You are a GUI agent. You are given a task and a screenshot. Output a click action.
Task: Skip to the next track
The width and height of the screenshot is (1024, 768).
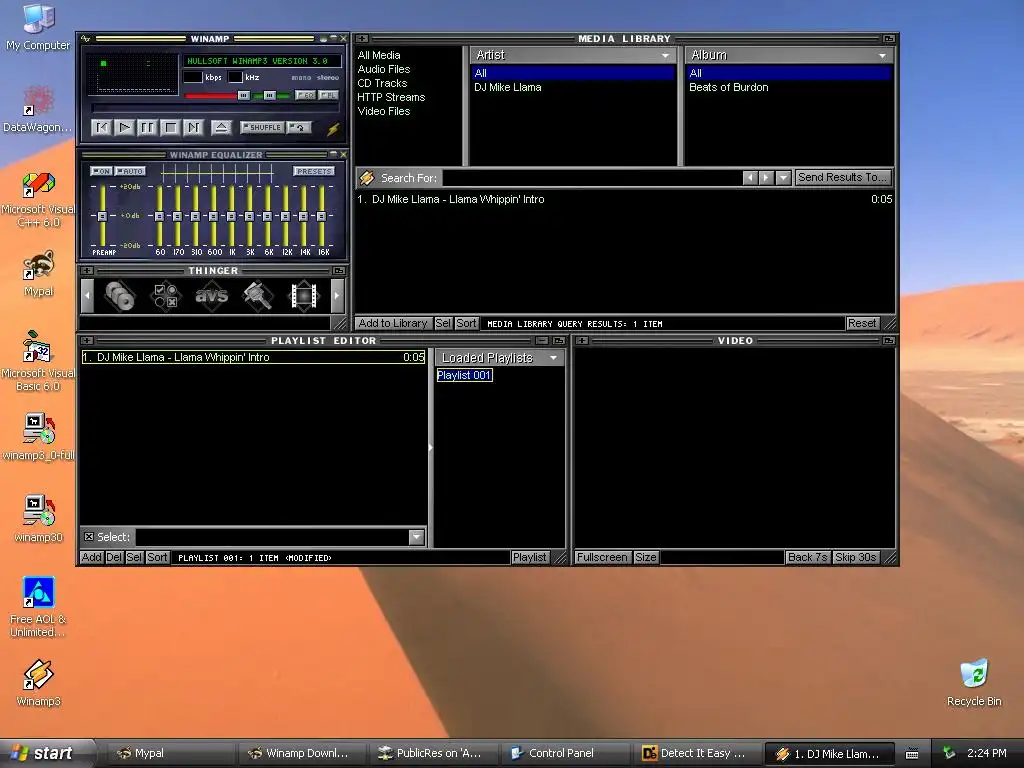[193, 127]
